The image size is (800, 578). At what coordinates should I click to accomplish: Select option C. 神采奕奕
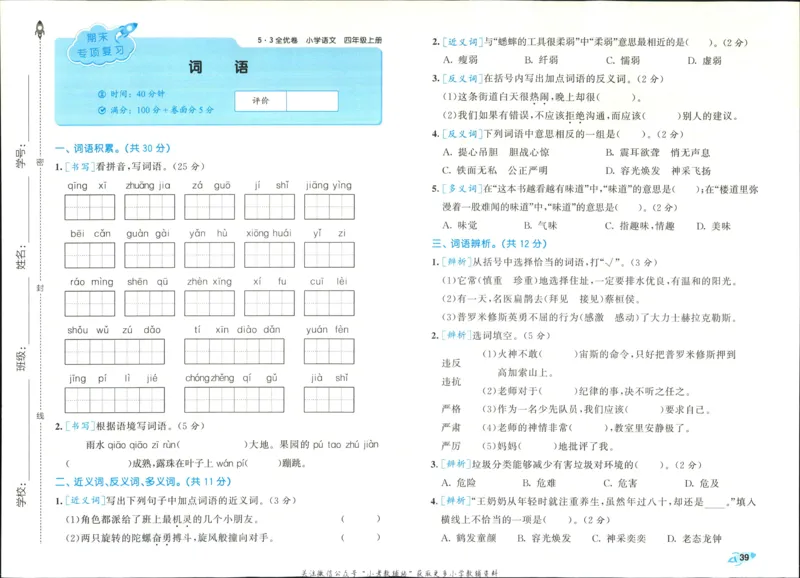click(x=618, y=538)
